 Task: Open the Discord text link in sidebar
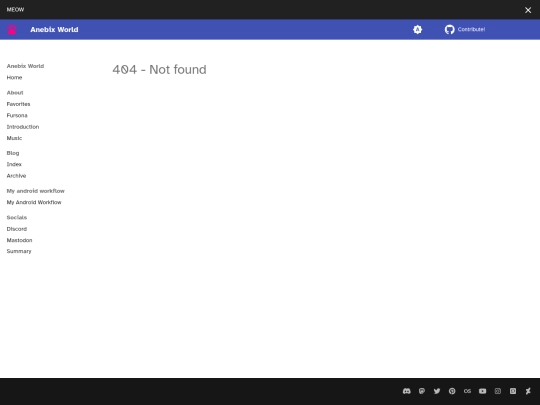(x=17, y=229)
